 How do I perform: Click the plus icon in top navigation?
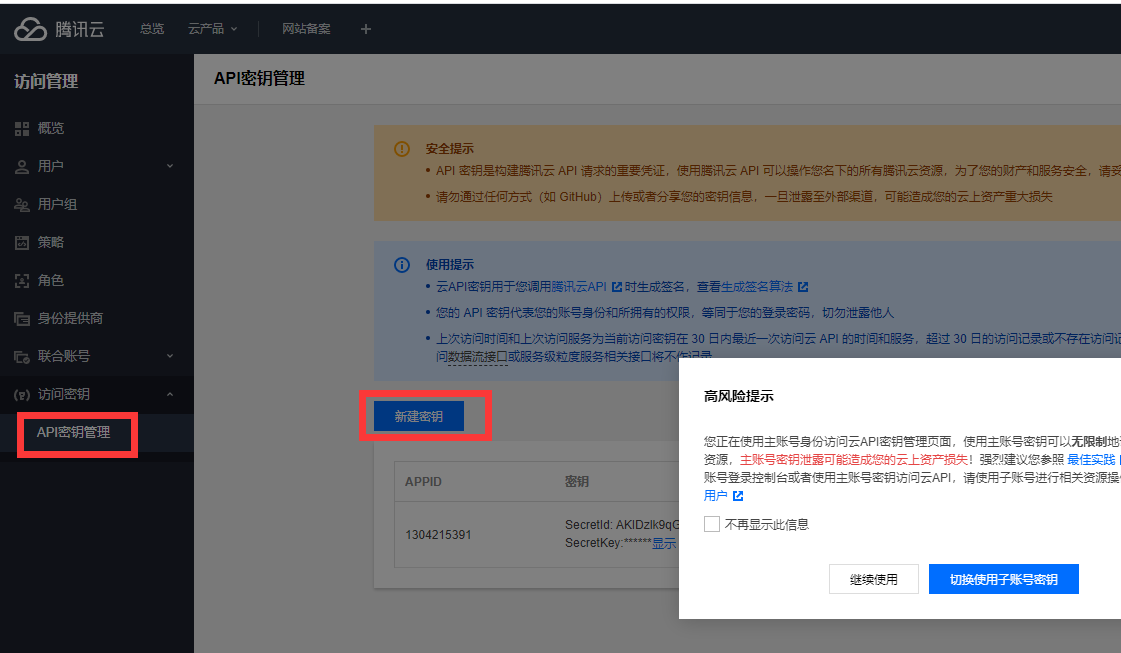pos(365,29)
